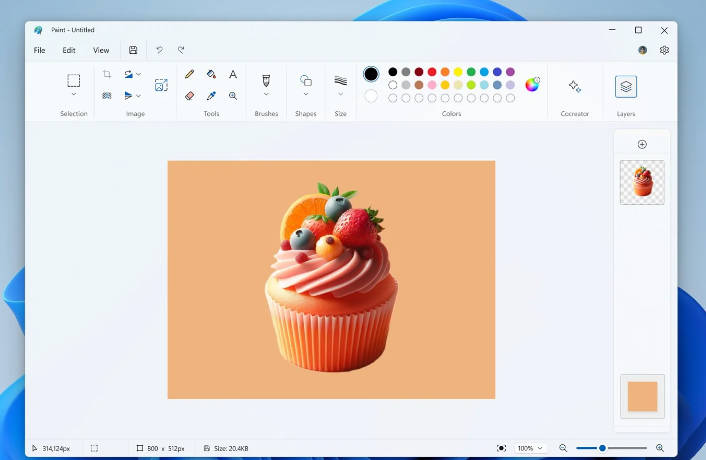Expand the Size dropdown arrow
706x460 pixels.
tap(341, 94)
